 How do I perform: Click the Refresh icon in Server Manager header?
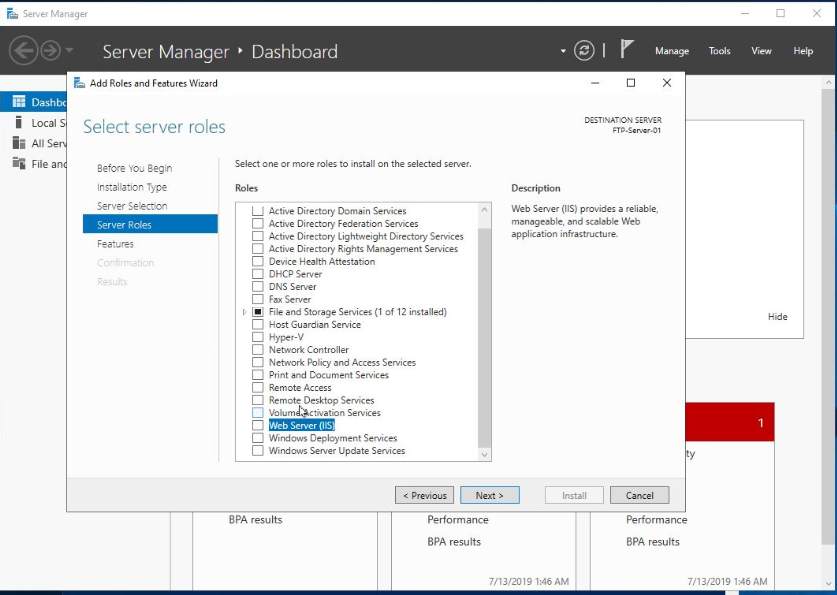584,51
